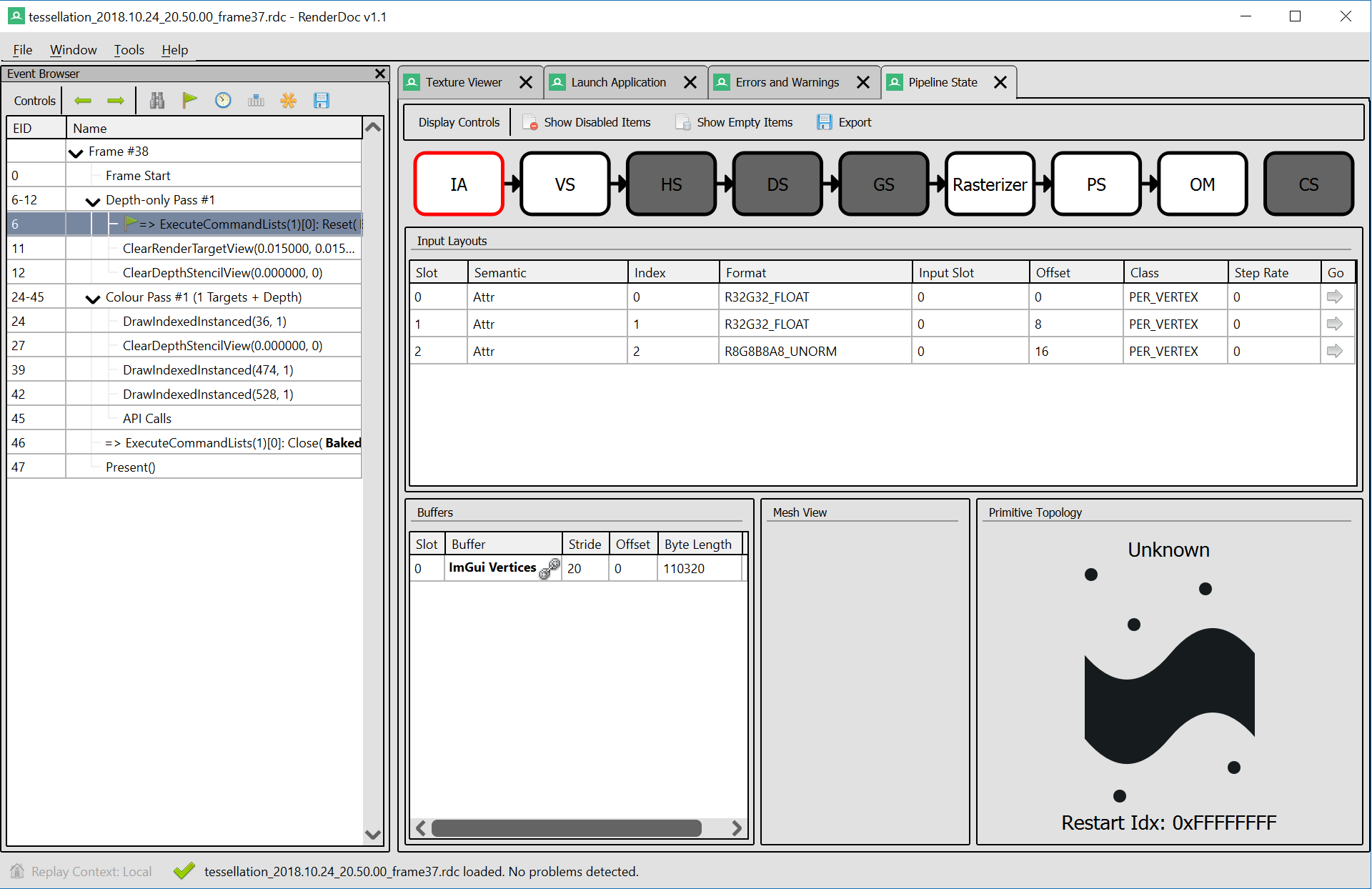The height and width of the screenshot is (889, 1372).
Task: Collapse the Frame #38 tree node
Action: [76, 152]
